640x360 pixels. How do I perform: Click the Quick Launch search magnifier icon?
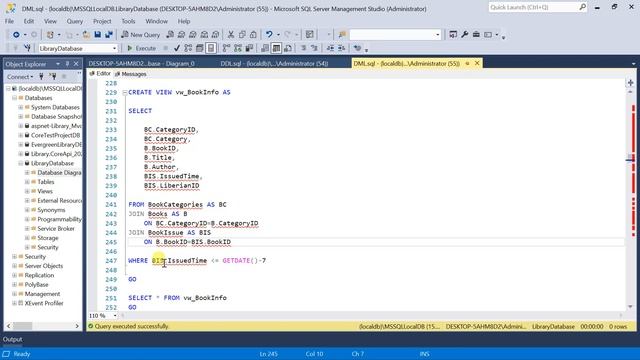click(582, 7)
